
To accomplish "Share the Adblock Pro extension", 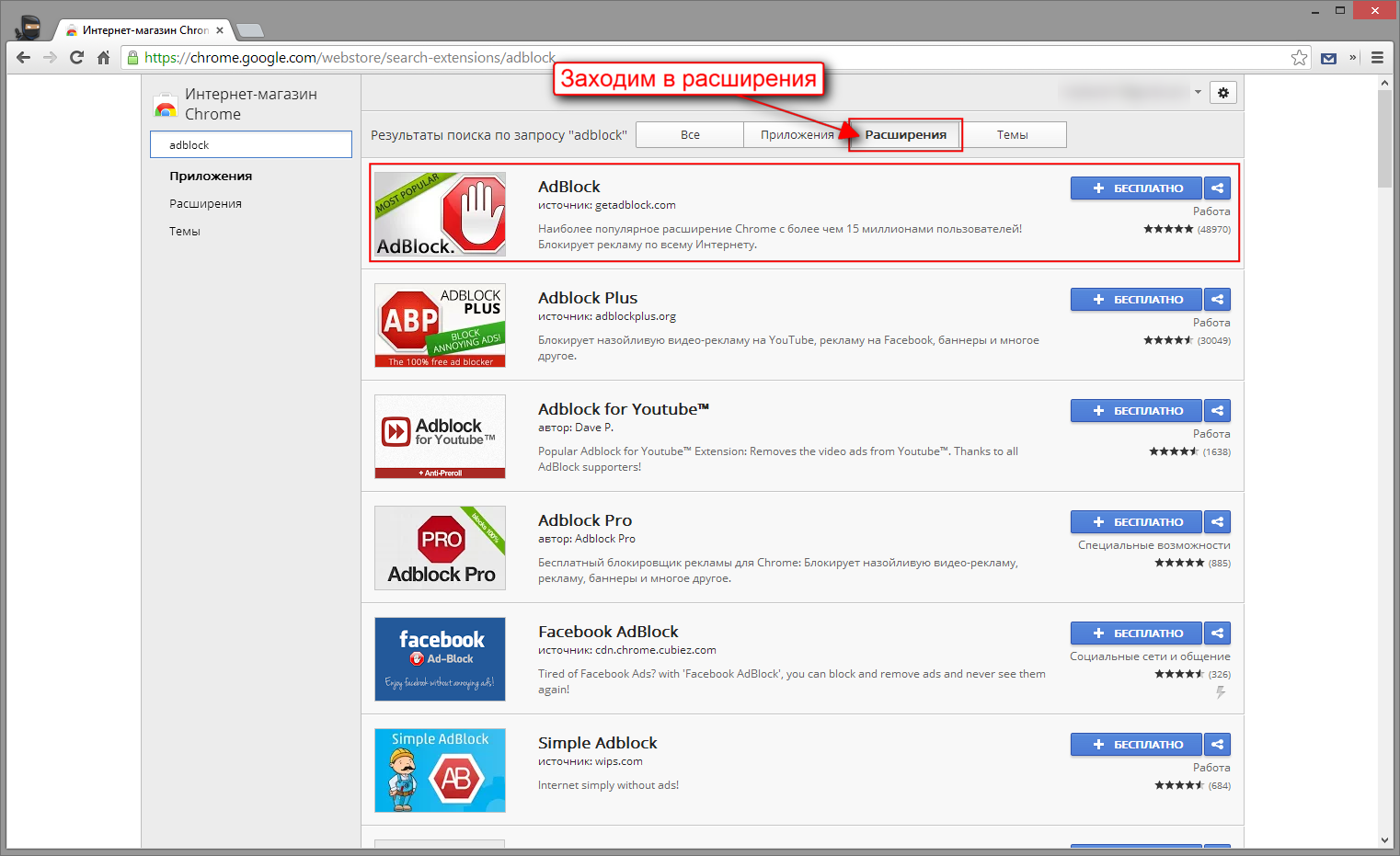I will coord(1217,521).
